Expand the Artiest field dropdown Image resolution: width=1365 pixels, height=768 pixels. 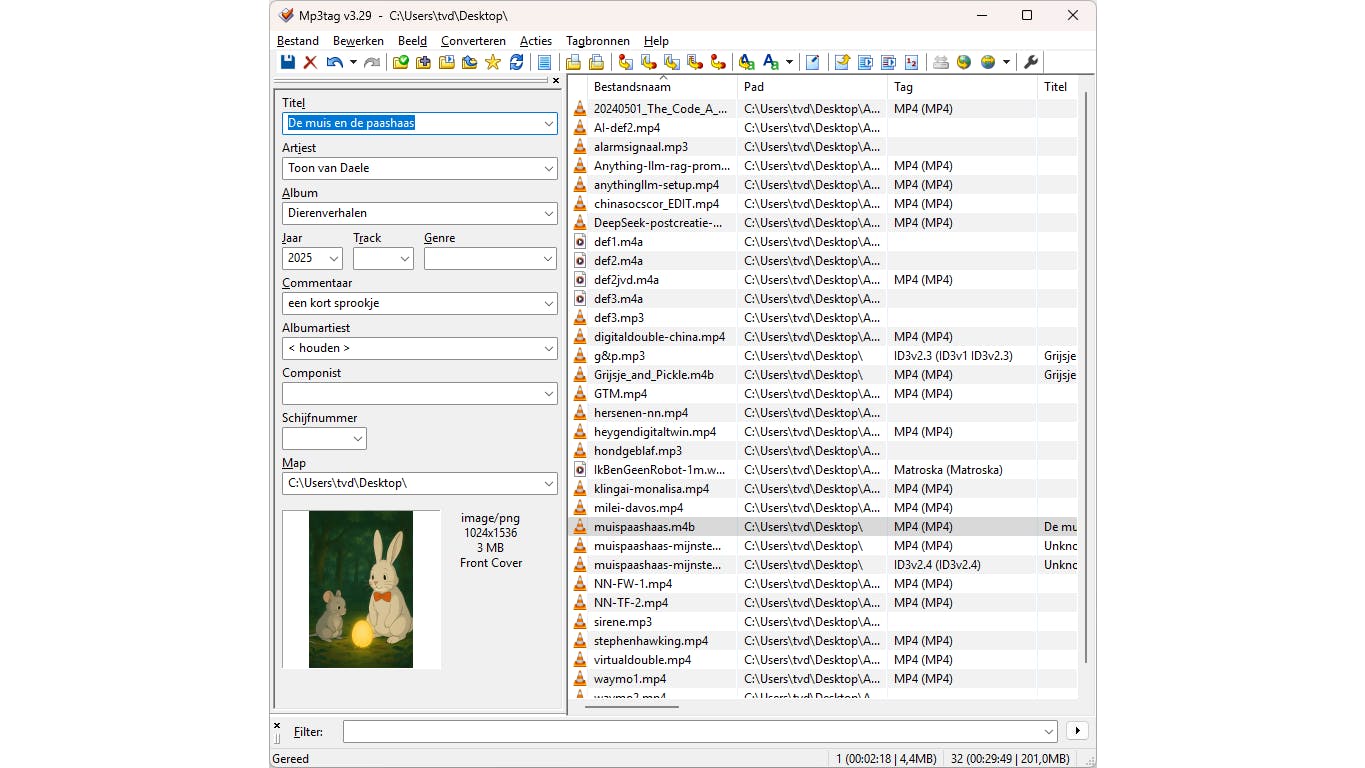(548, 168)
